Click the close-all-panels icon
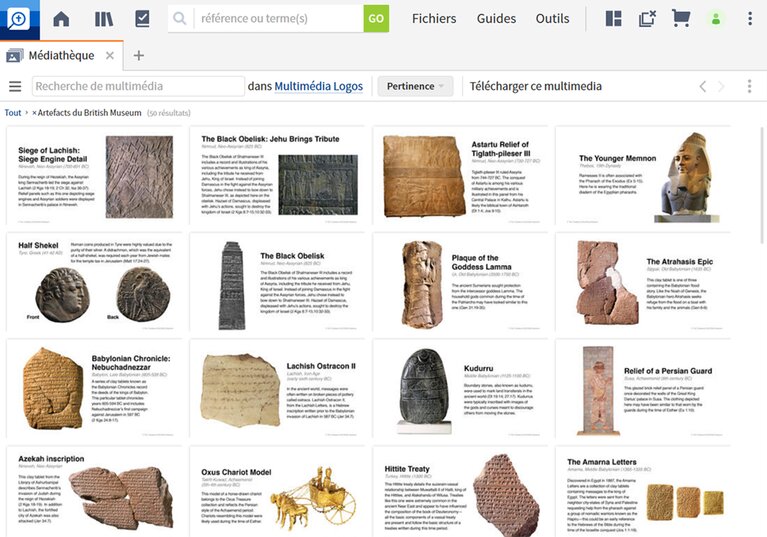This screenshot has height=537, width=767. [647, 19]
